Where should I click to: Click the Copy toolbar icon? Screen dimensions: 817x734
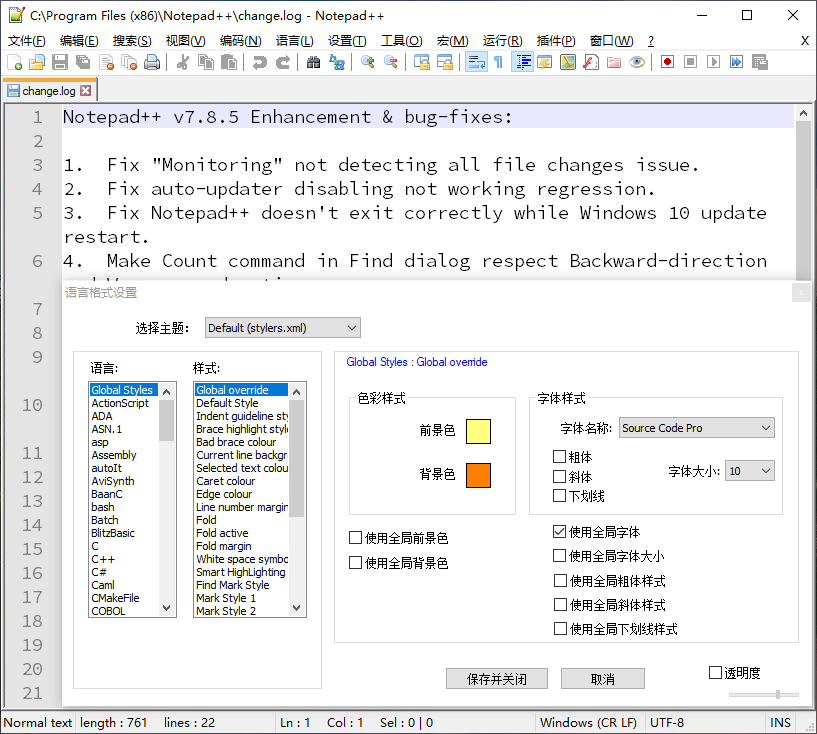pyautogui.click(x=206, y=63)
